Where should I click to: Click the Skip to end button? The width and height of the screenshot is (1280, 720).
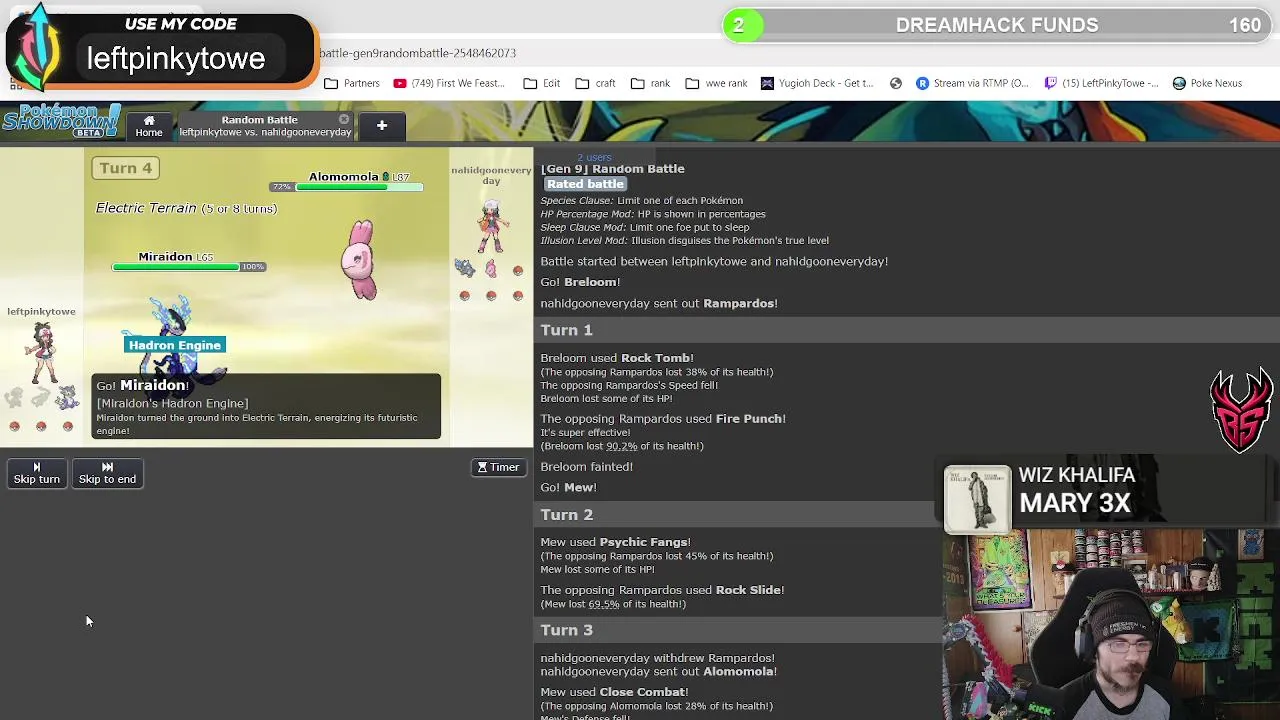tap(107, 473)
